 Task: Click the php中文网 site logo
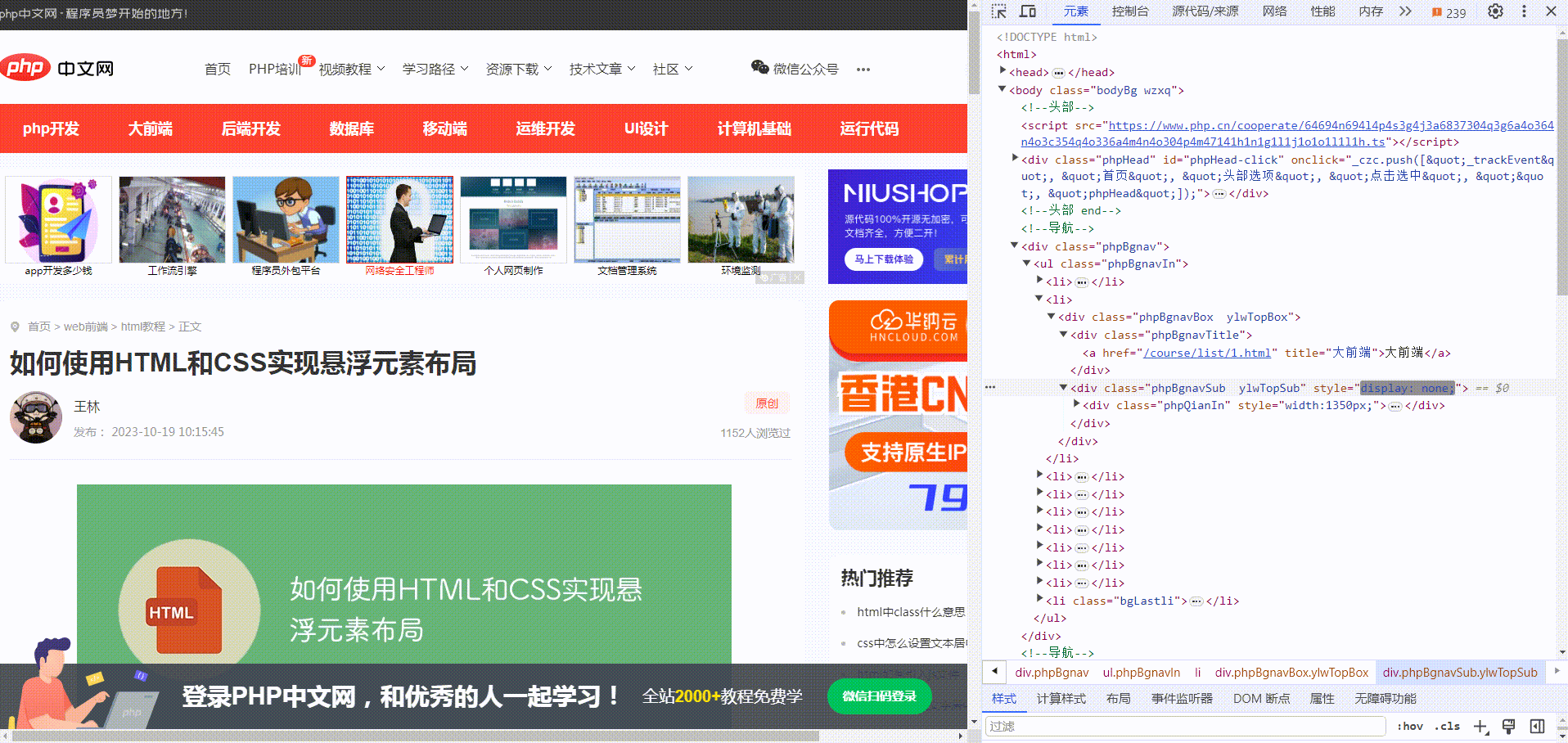(57, 68)
